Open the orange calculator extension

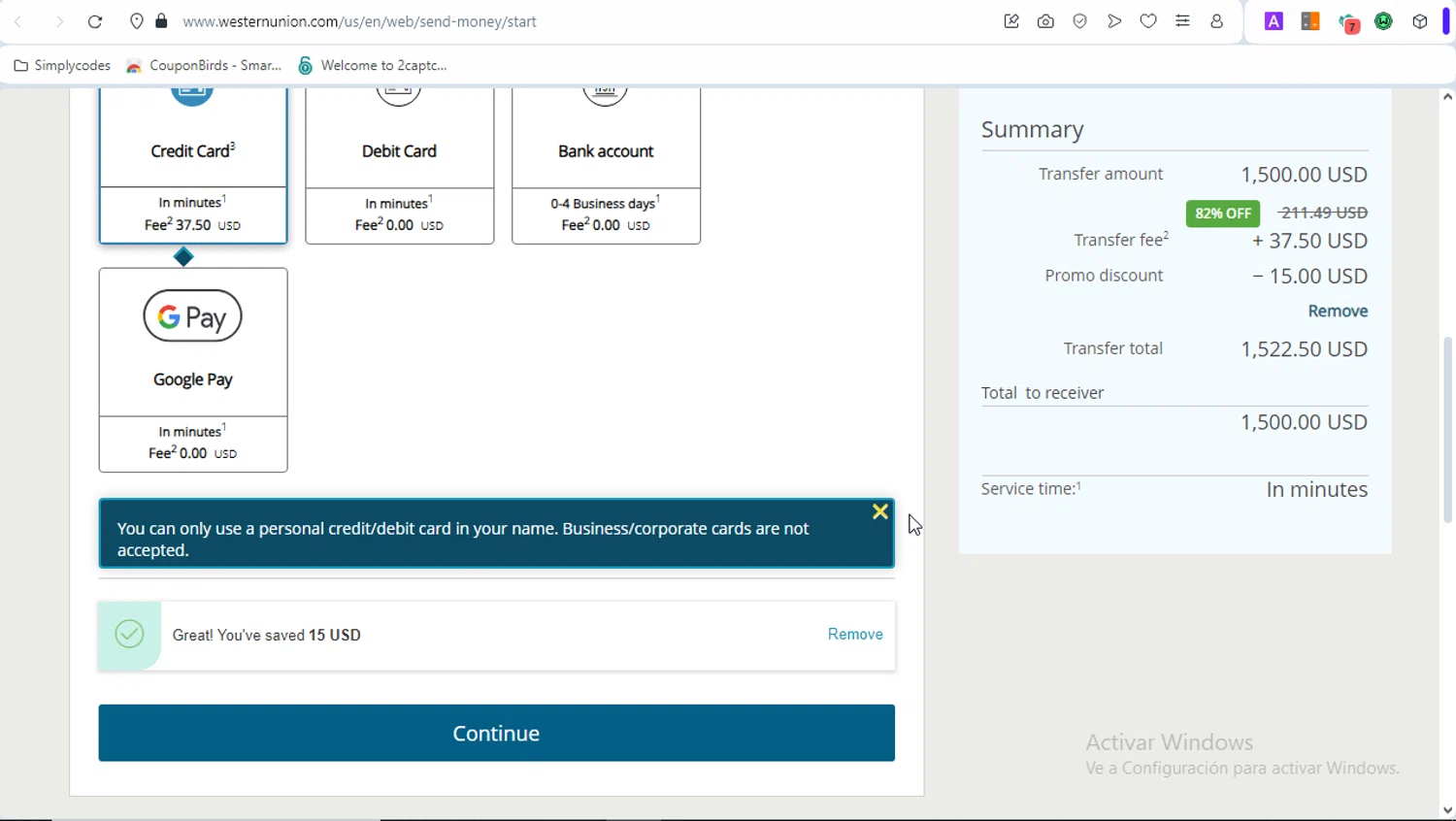(1310, 21)
